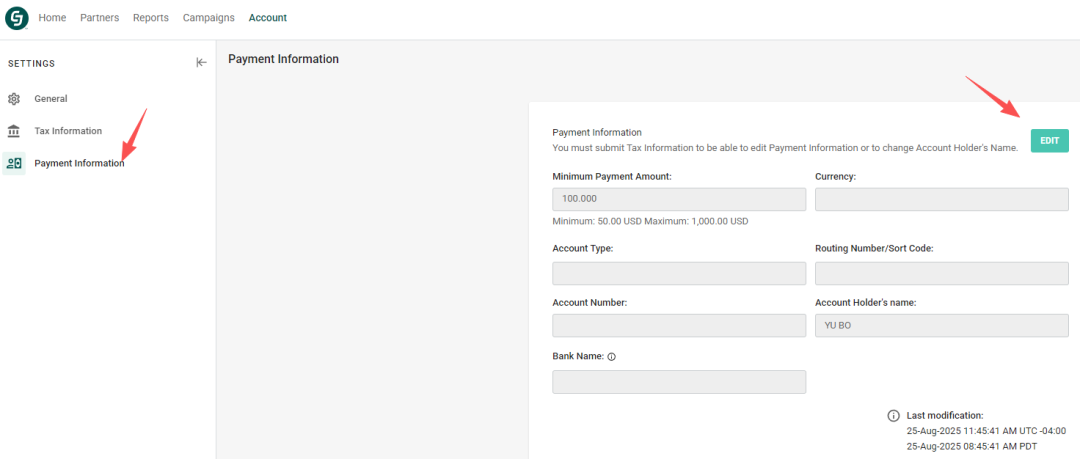
Task: Open the Partners menu
Action: 99,18
